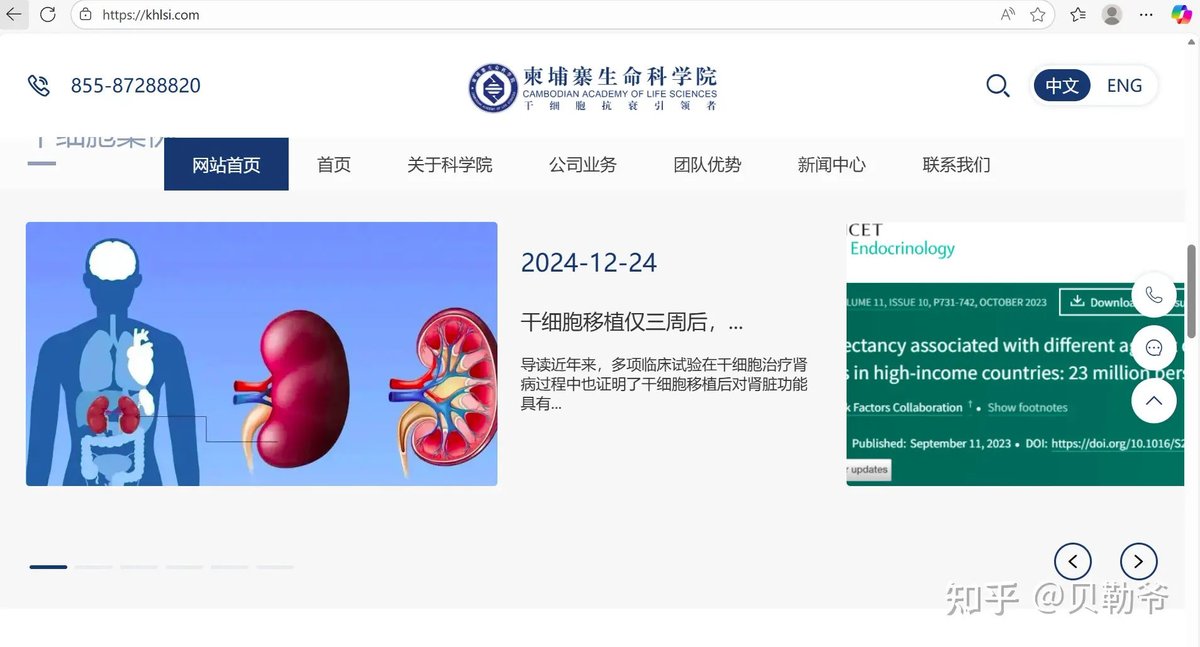Select the first carousel dot indicator
The width and height of the screenshot is (1200, 647).
[47, 566]
